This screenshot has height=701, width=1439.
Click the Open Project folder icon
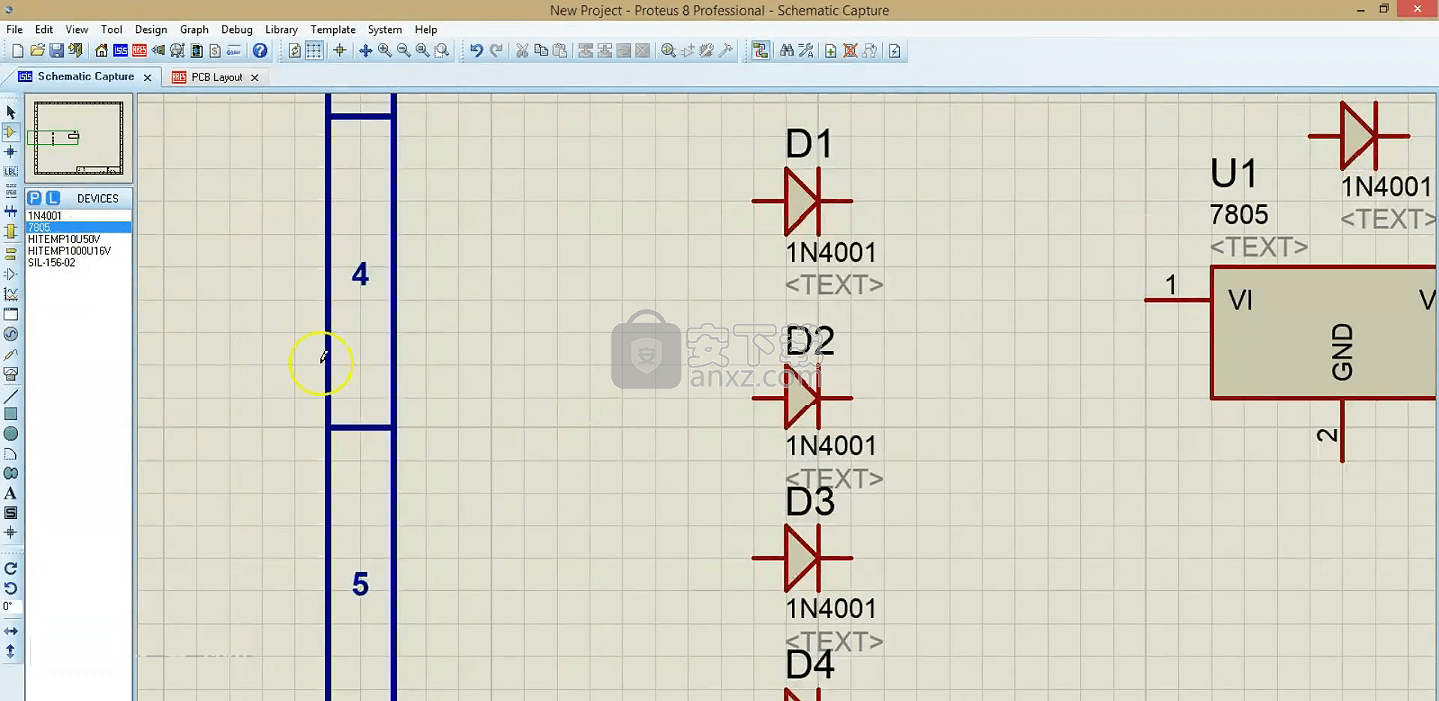[x=37, y=51]
